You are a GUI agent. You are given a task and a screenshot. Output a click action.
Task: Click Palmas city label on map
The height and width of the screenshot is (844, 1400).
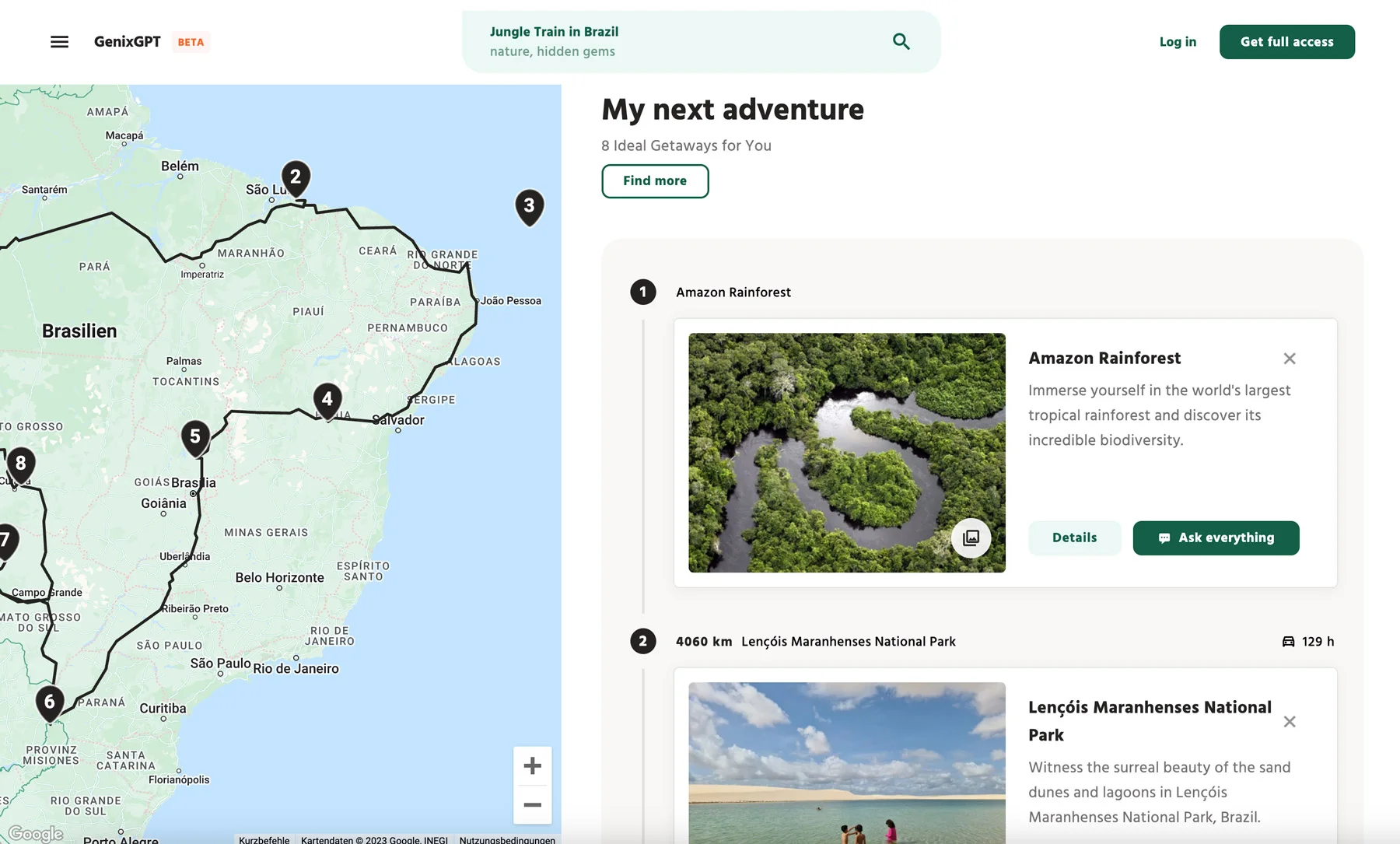[x=184, y=361]
